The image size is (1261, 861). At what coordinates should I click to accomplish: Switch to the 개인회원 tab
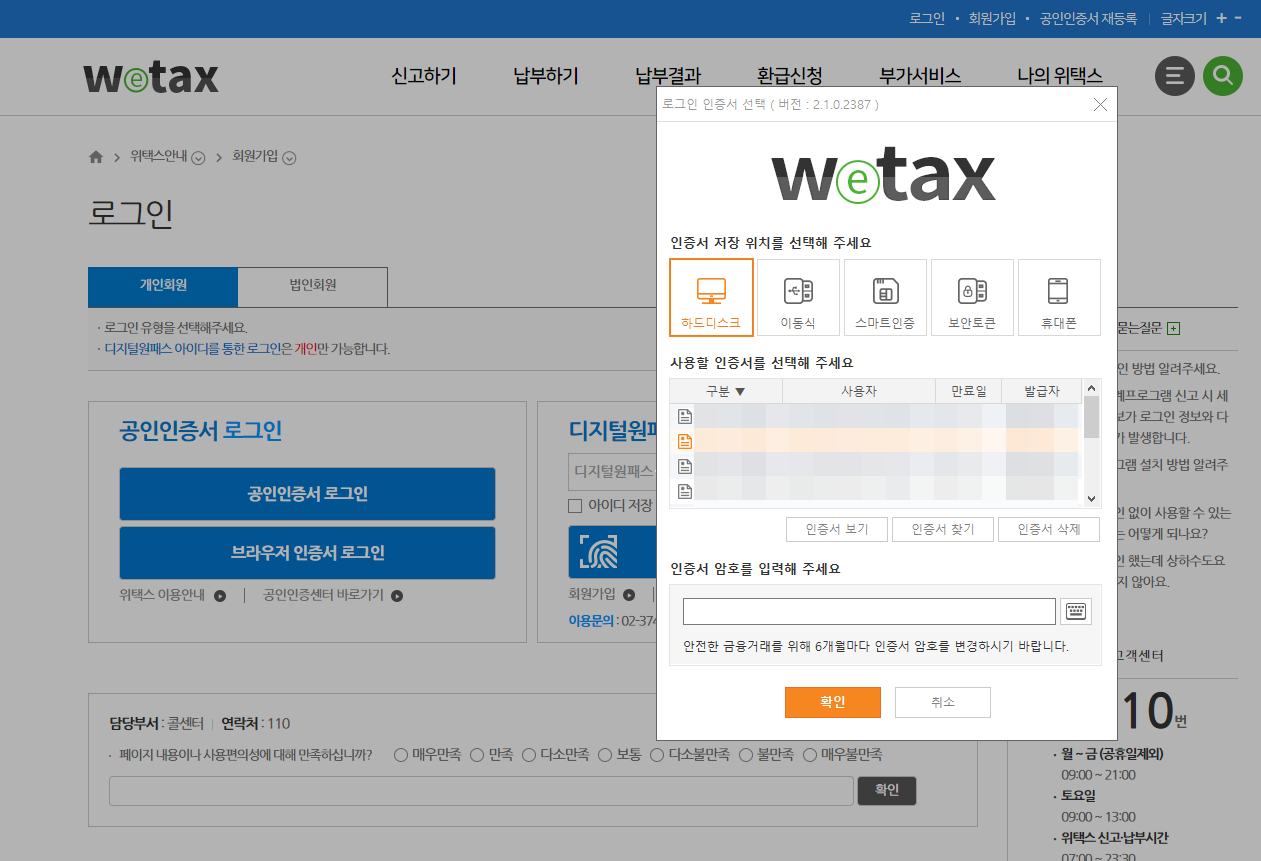click(x=163, y=286)
